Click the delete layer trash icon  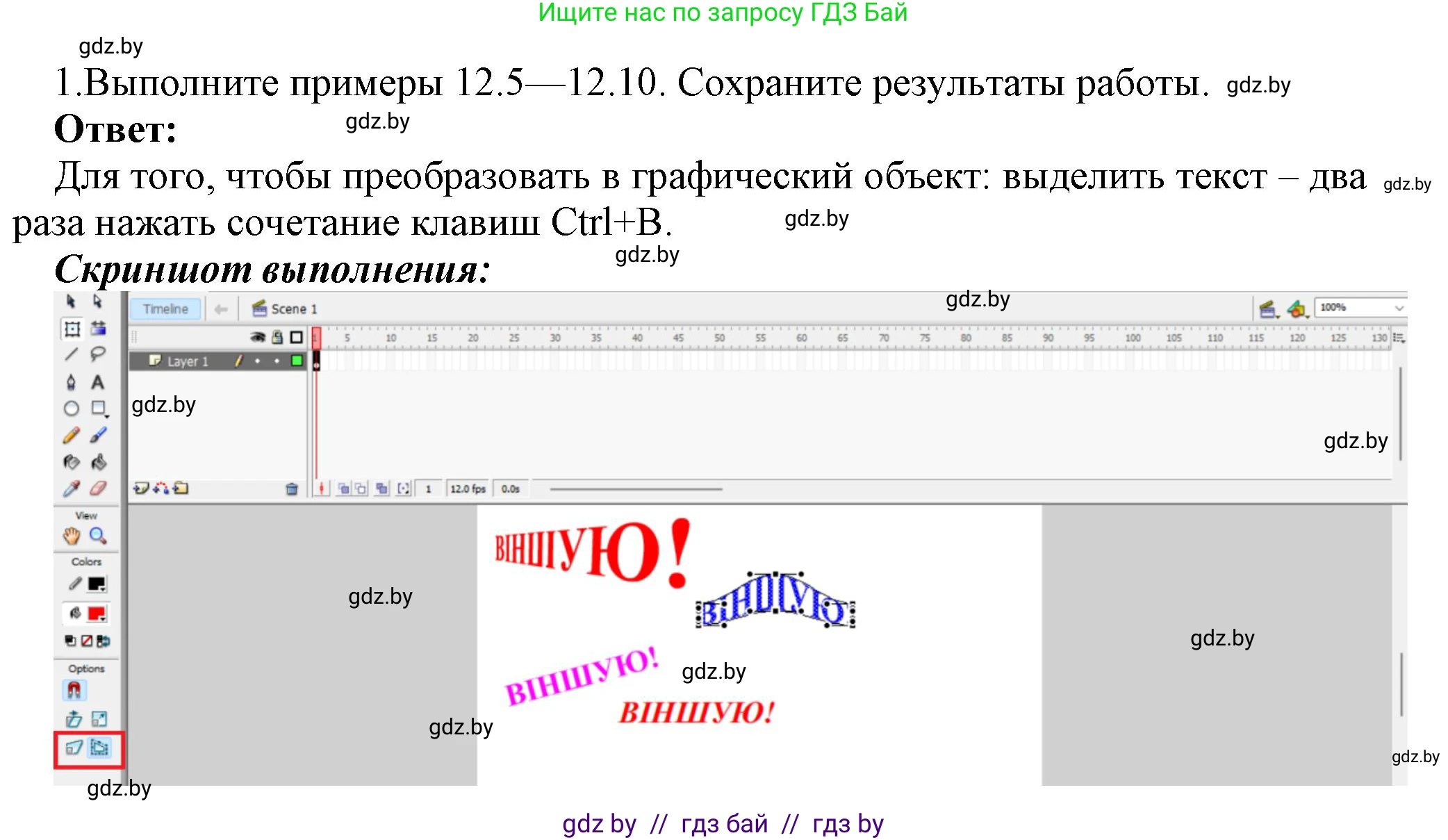(292, 490)
